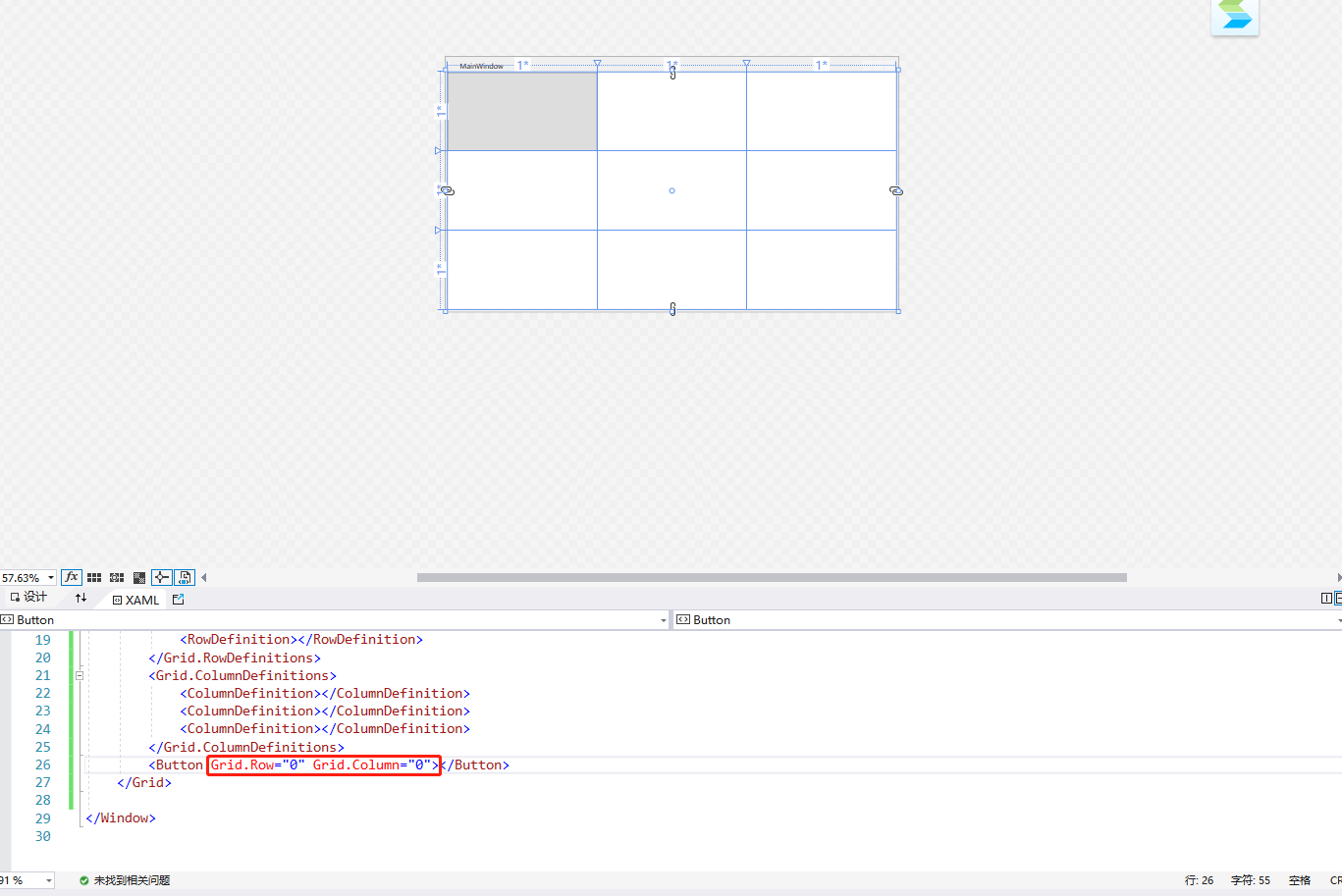Viewport: 1342px width, 896px height.
Task: Toggle snap to gridlines button
Action: (117, 578)
